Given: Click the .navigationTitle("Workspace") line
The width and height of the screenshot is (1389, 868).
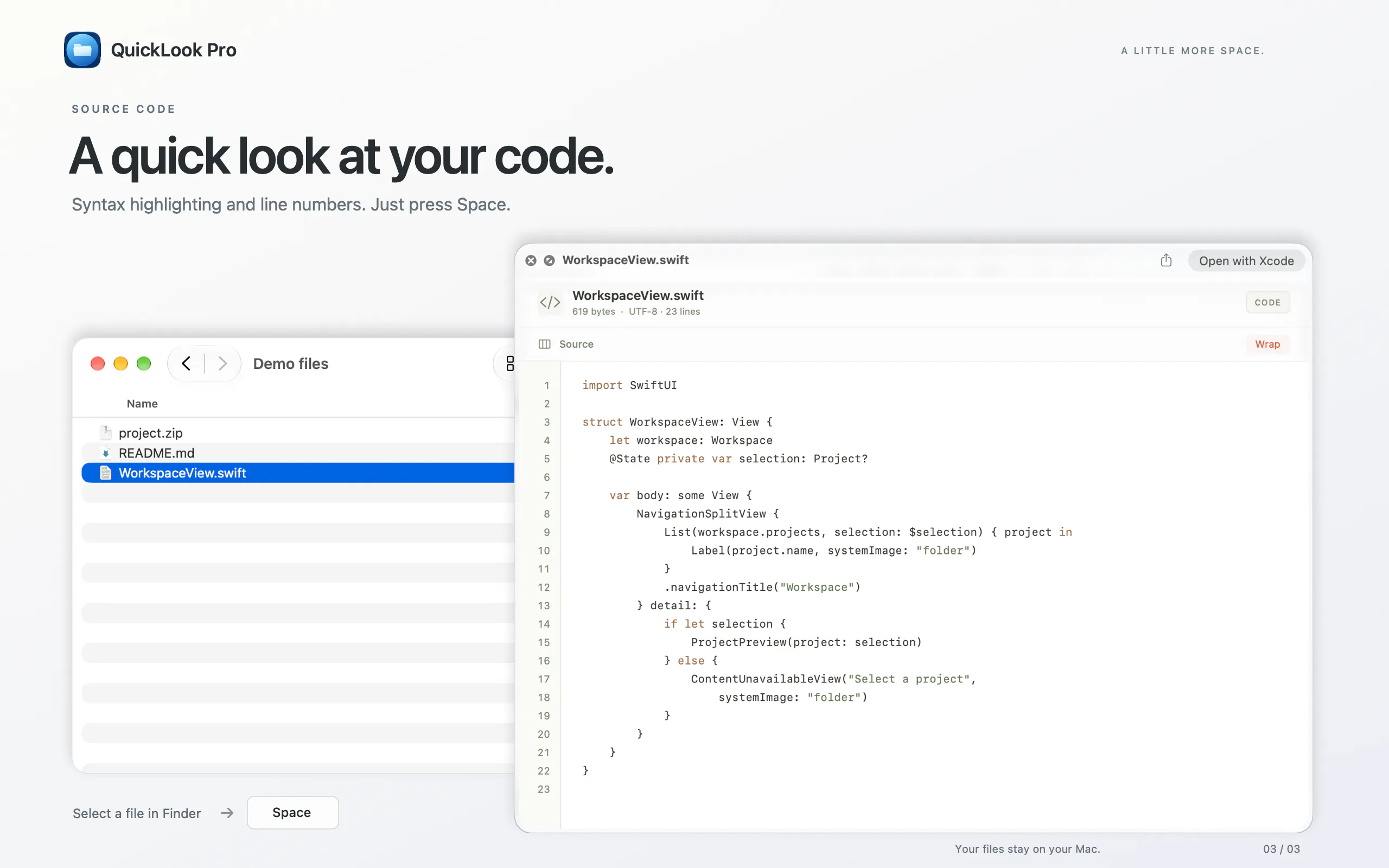Looking at the screenshot, I should pos(762,588).
